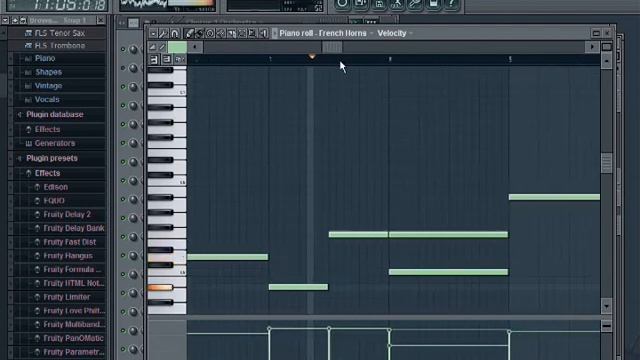The image size is (640, 360).
Task: Select the speaker Playback tool in piano roll
Action: coord(263,33)
